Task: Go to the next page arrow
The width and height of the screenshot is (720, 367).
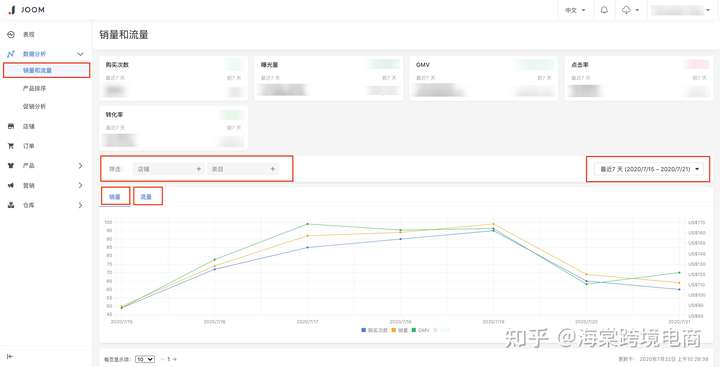Action: point(174,359)
